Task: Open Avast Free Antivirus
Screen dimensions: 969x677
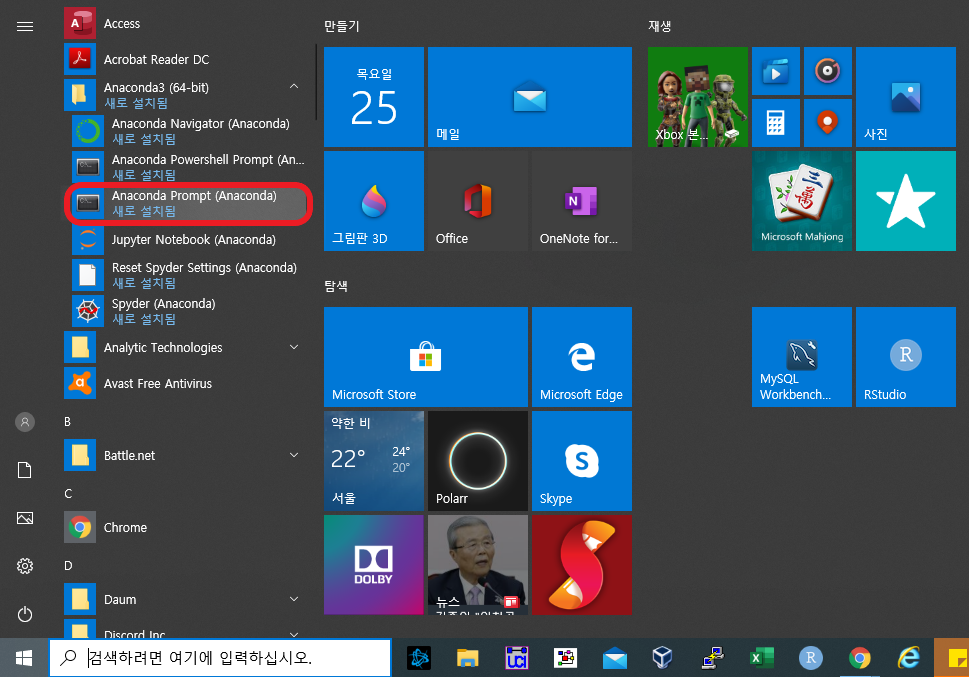Action: 185,383
